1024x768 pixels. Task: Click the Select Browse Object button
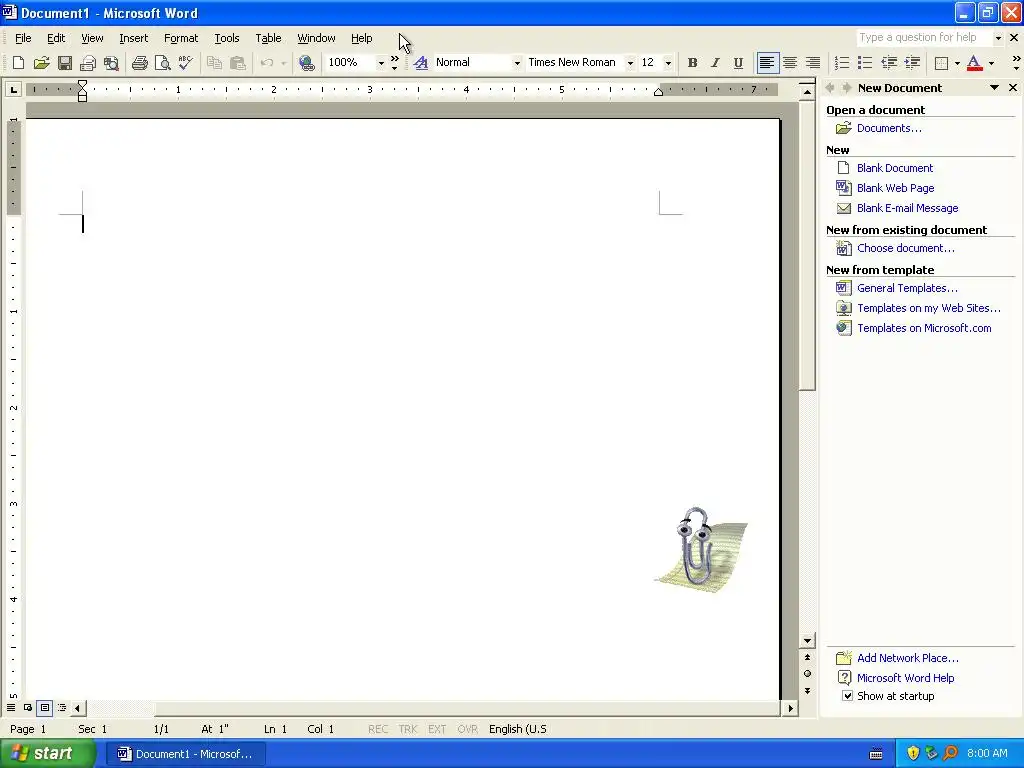(808, 673)
